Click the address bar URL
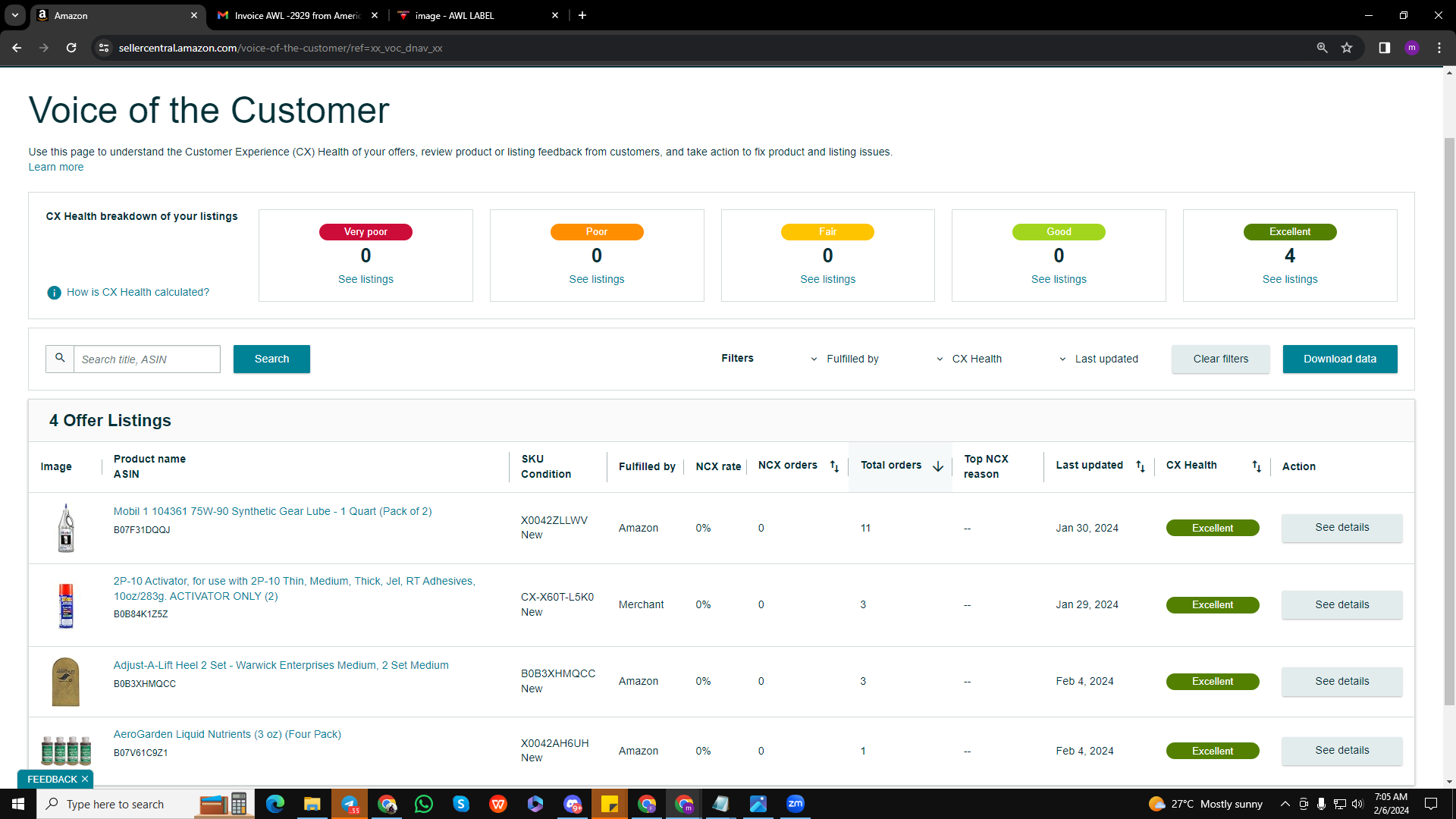1456x819 pixels. (281, 48)
